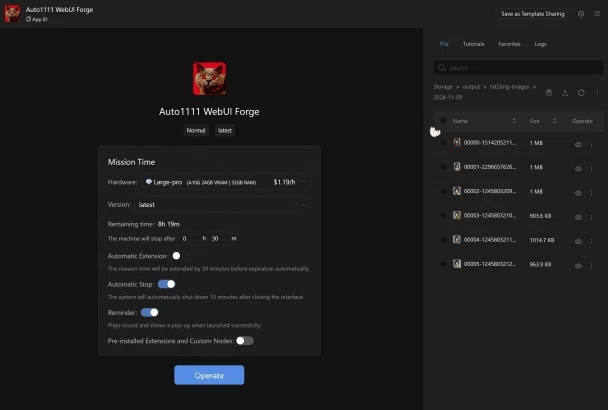Preview file 00001-2296657626 with eye icon

pyautogui.click(x=578, y=169)
